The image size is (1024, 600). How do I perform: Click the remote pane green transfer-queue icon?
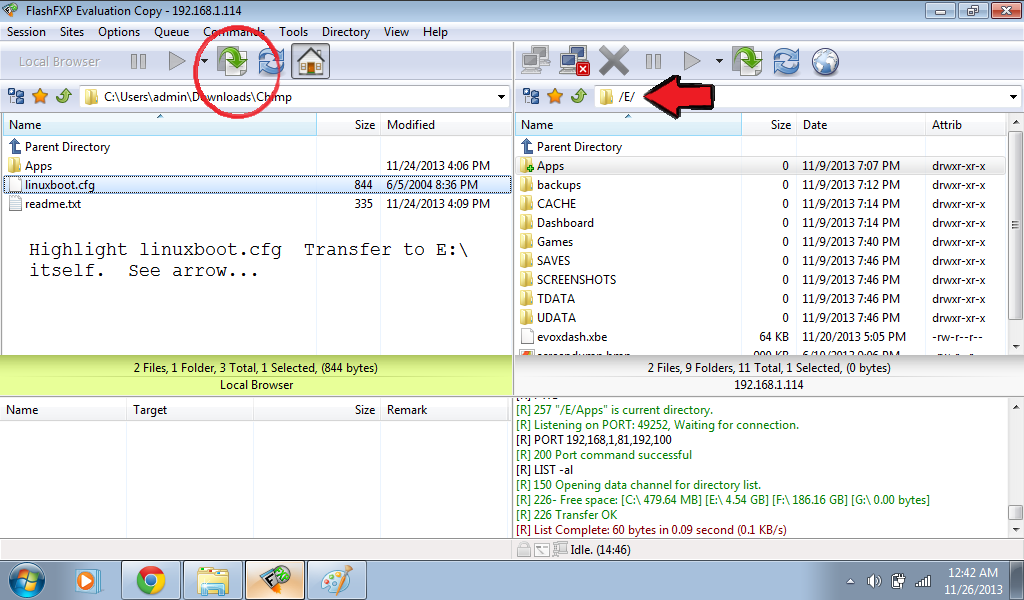click(748, 61)
